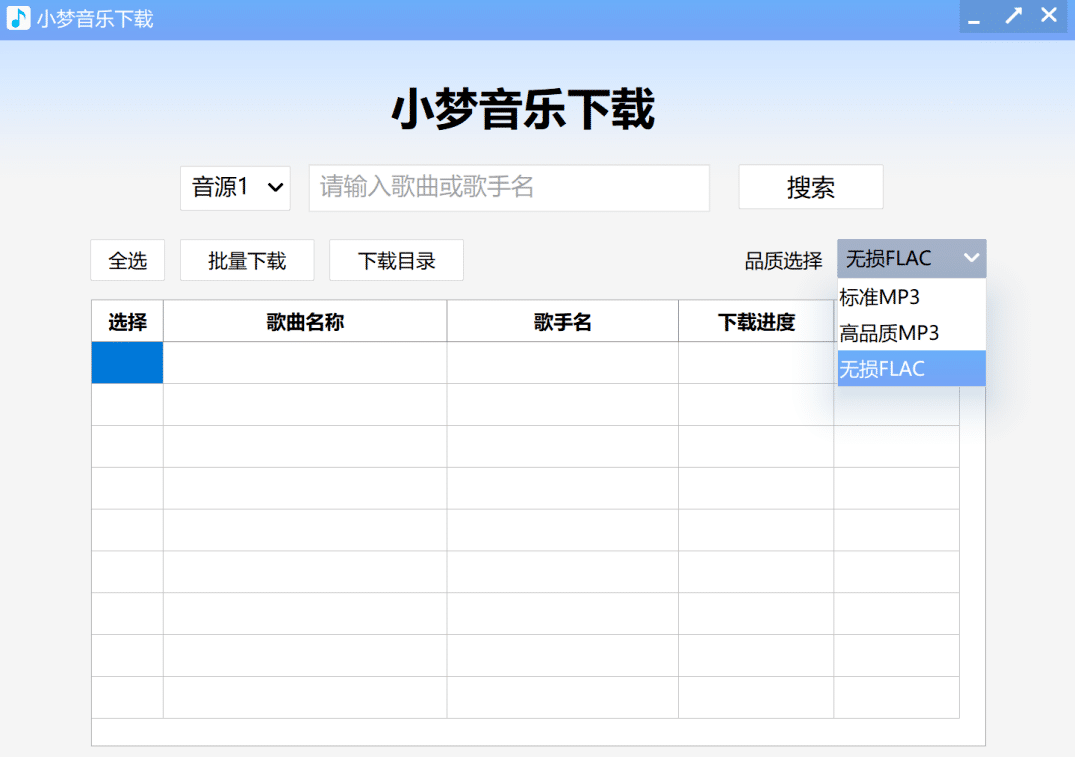This screenshot has width=1075, height=757.
Task: Click the 选择 column header
Action: click(127, 320)
